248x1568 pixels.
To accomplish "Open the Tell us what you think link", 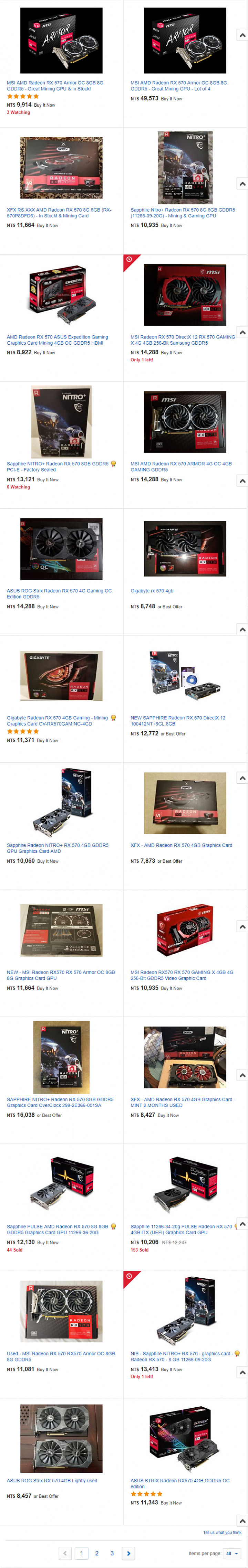I will [222, 1532].
